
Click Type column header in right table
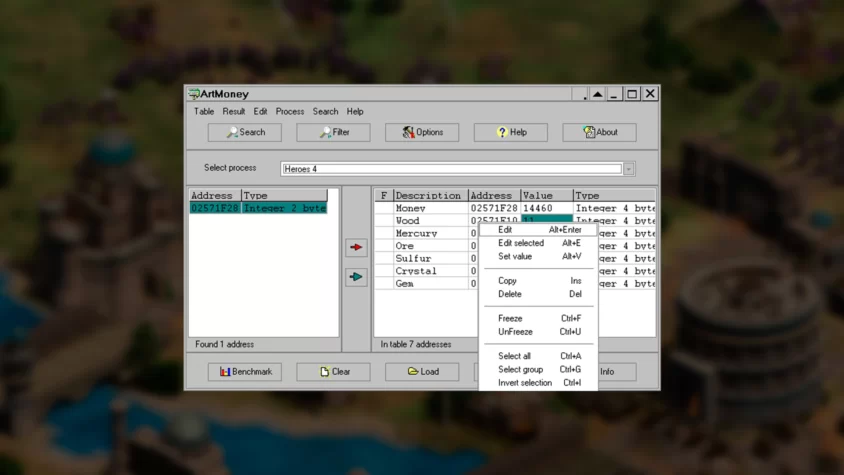(x=615, y=195)
